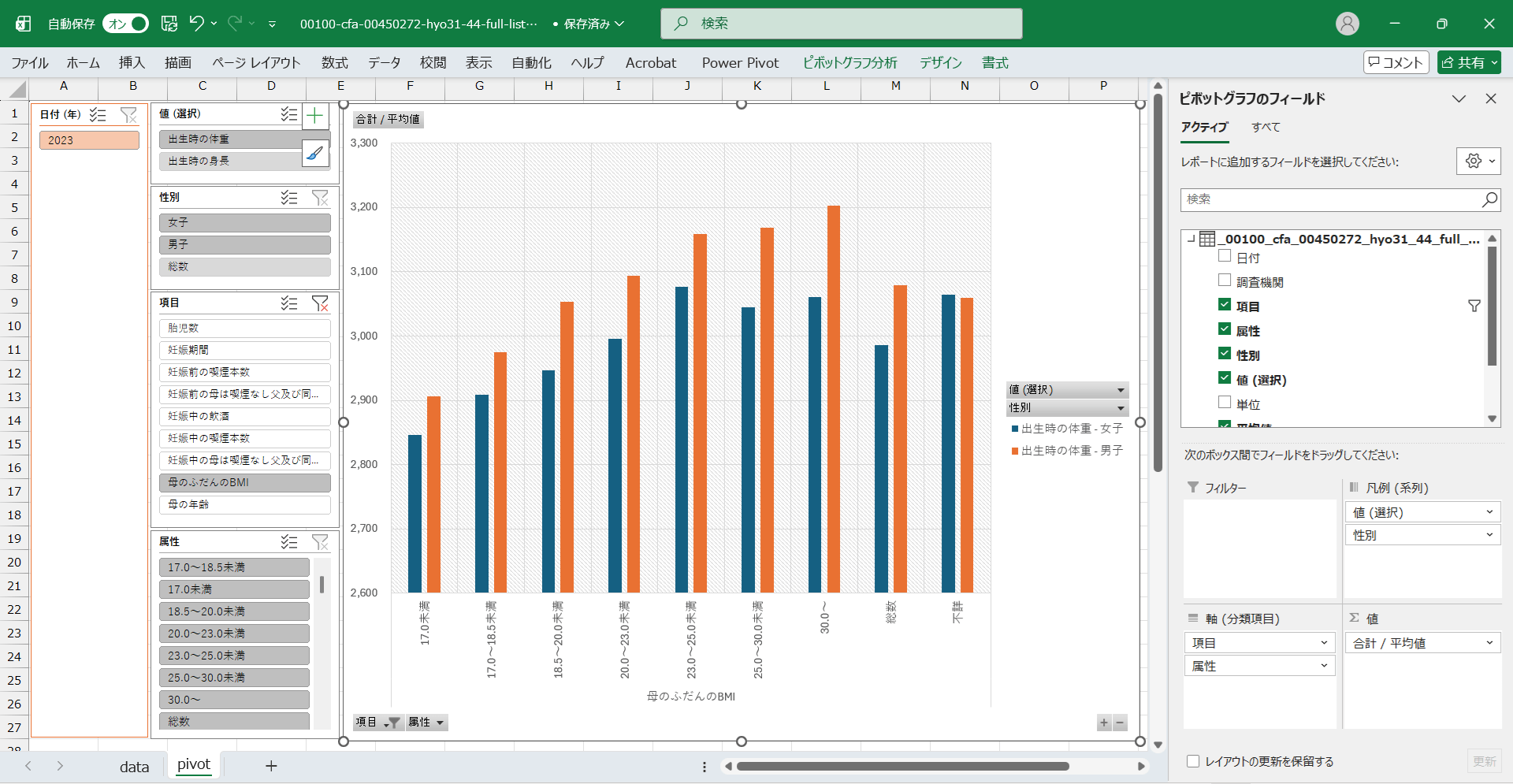Open the ピボットグラフ分析 ribbon tab

pyautogui.click(x=849, y=63)
